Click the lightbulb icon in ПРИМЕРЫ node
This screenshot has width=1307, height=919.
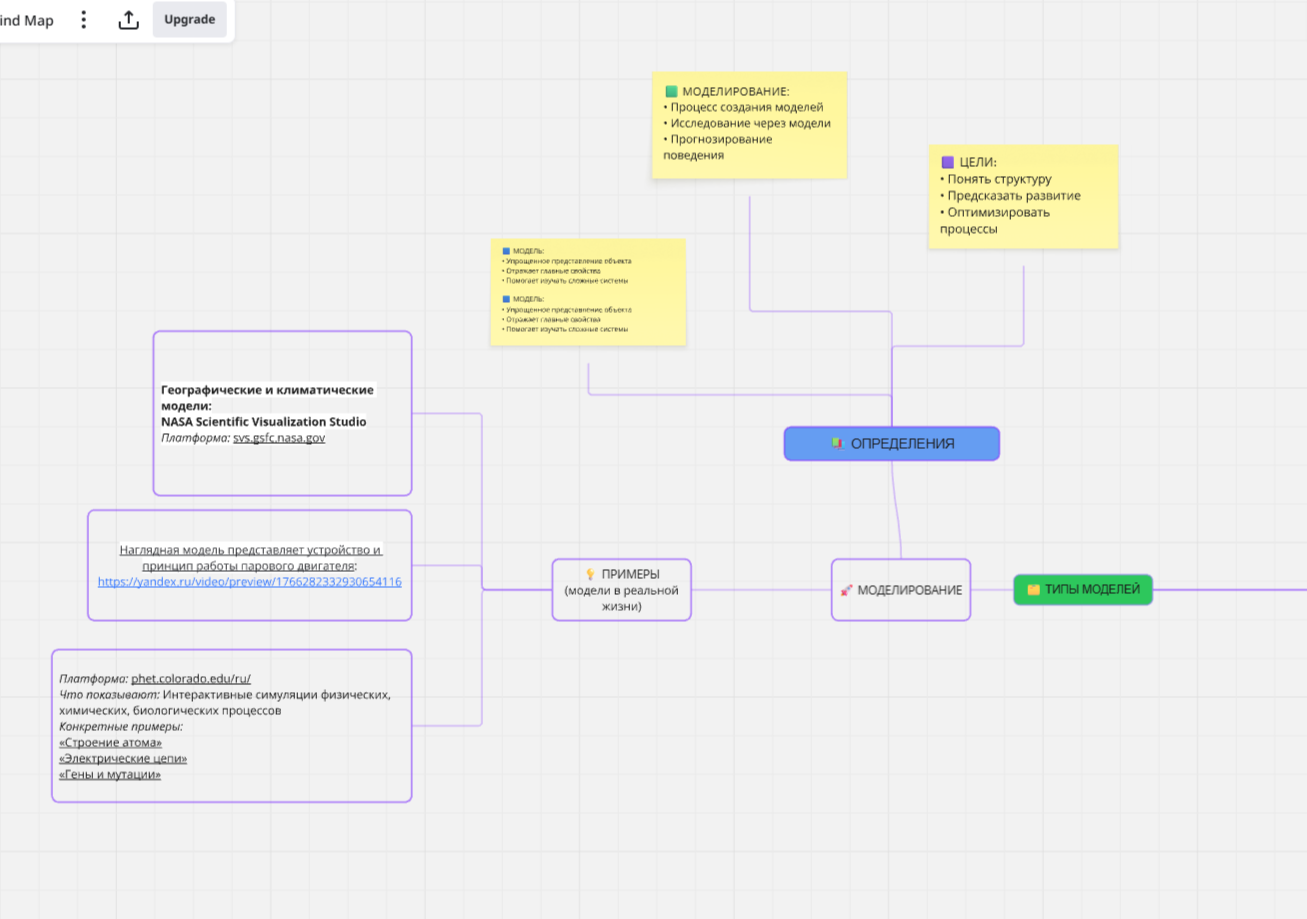coord(590,574)
